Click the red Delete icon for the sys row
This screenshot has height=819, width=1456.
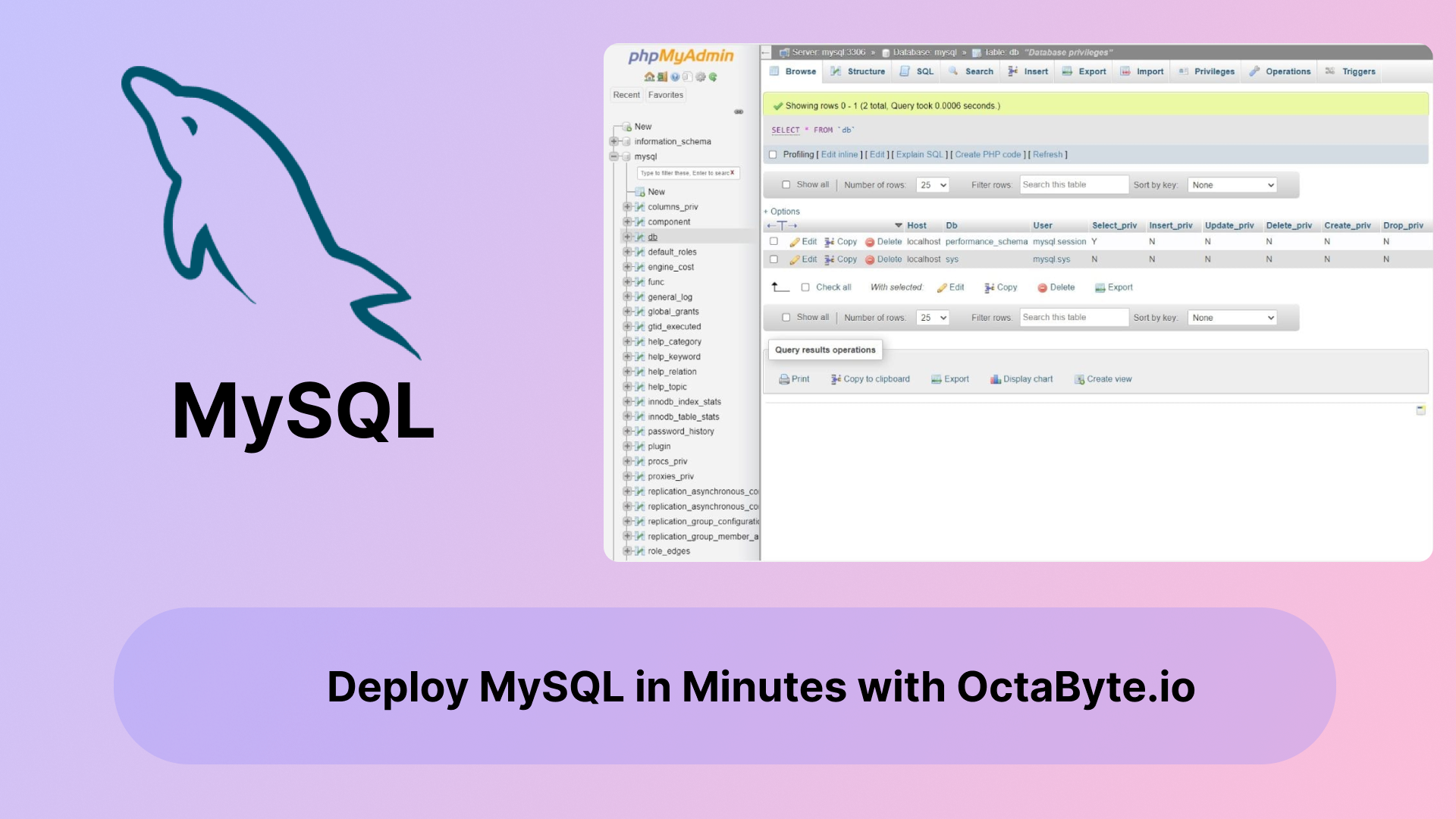870,259
